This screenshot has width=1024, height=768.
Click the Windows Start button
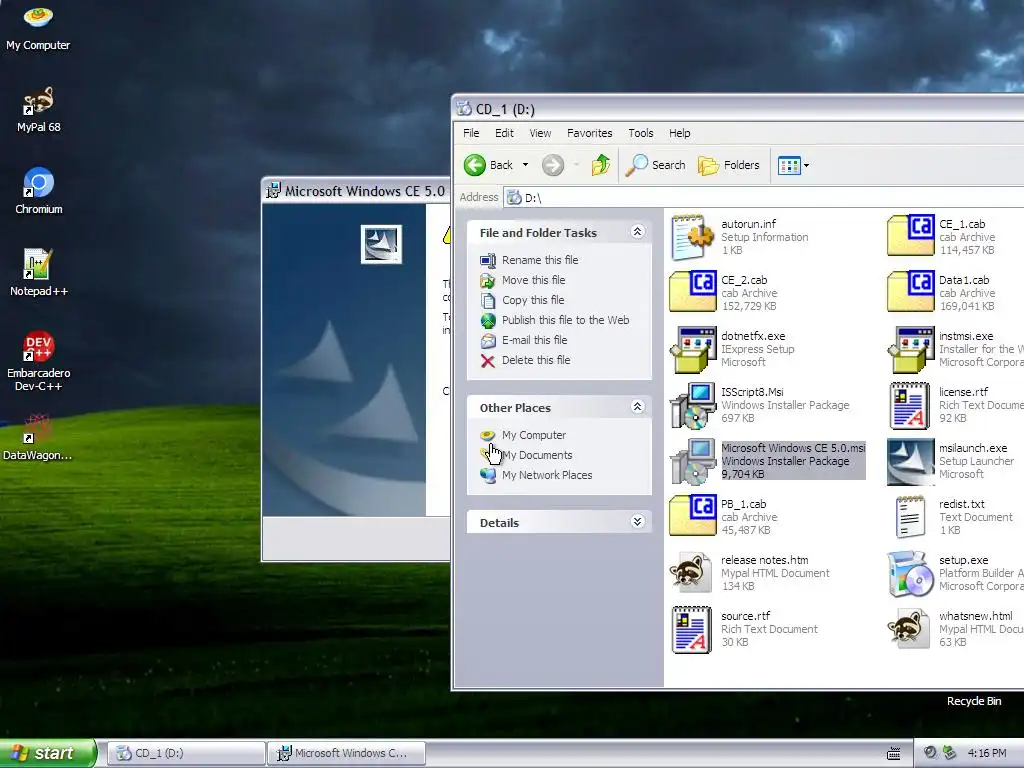(47, 753)
